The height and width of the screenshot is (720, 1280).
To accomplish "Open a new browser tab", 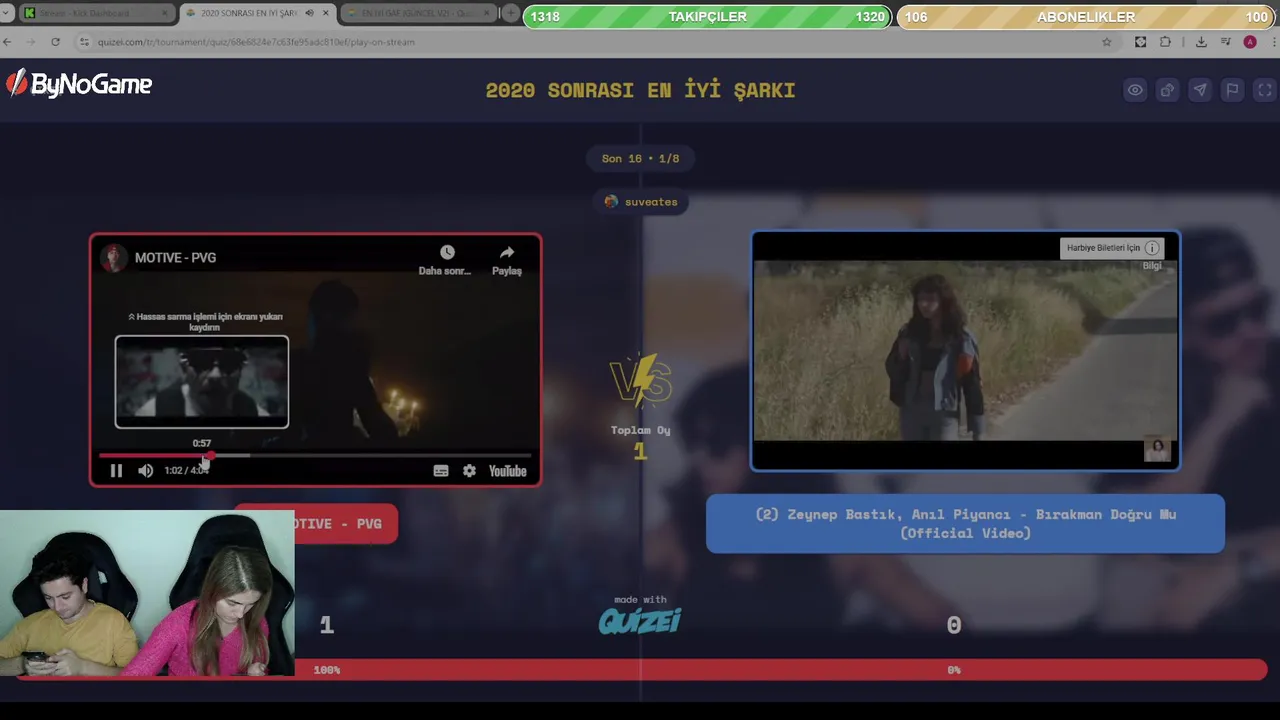I will [511, 13].
